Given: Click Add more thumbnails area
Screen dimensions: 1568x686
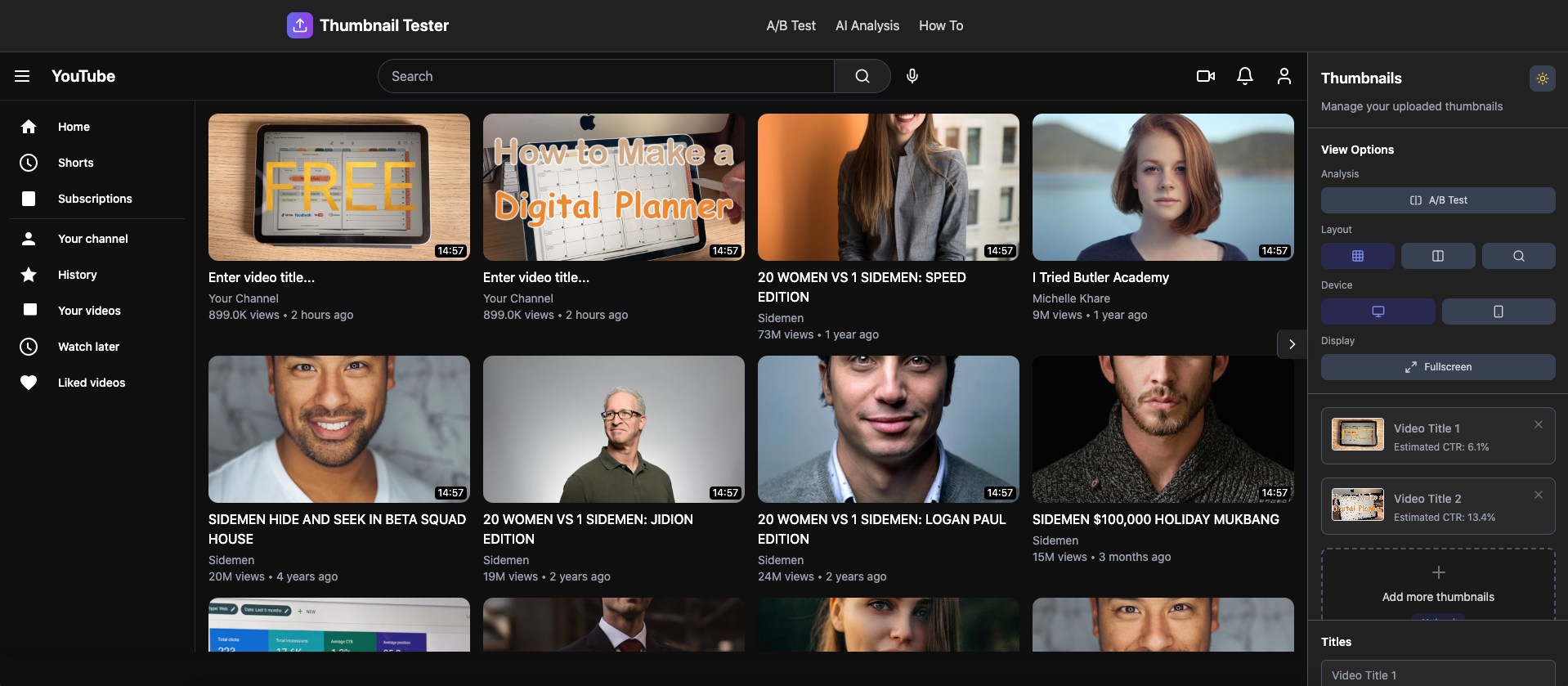Looking at the screenshot, I should tap(1437, 584).
